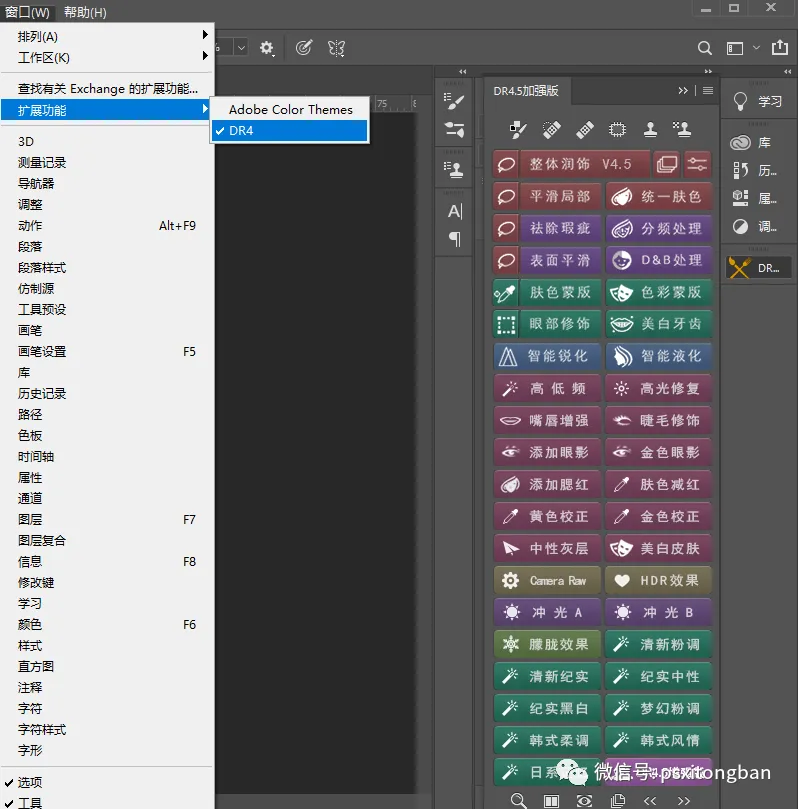Open the clone source stamp panel icon

[454, 169]
